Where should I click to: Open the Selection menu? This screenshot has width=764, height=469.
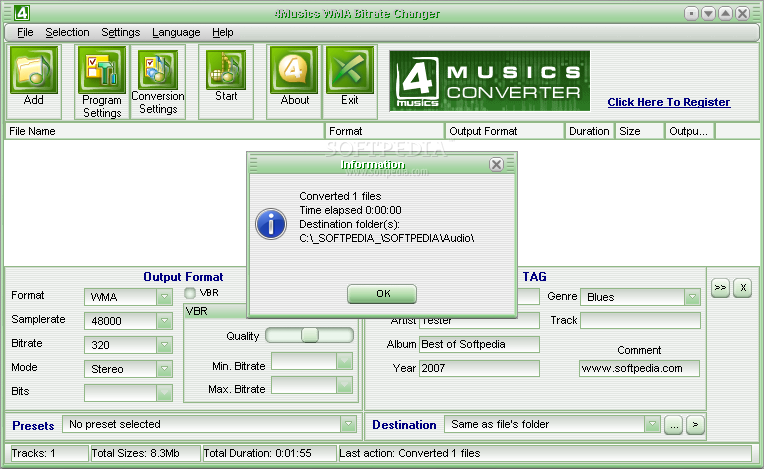[67, 32]
